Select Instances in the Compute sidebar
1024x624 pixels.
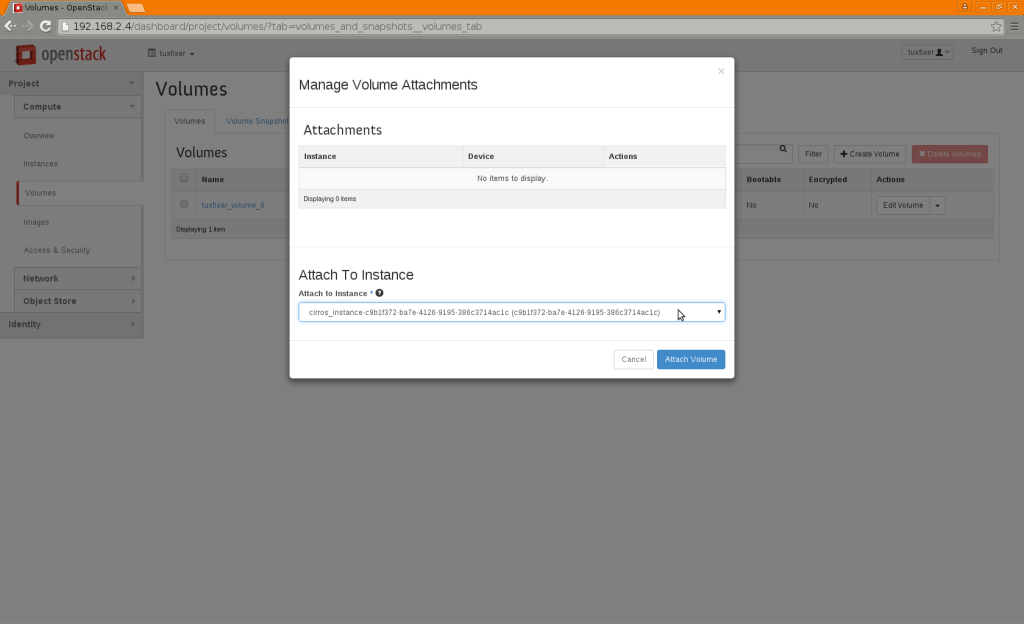(40, 163)
